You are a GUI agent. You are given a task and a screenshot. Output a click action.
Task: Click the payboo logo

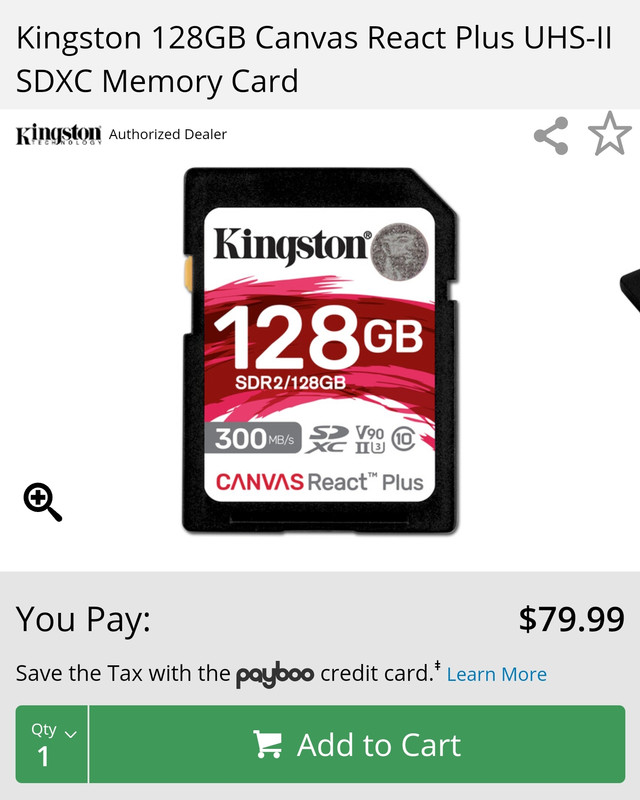tap(275, 674)
